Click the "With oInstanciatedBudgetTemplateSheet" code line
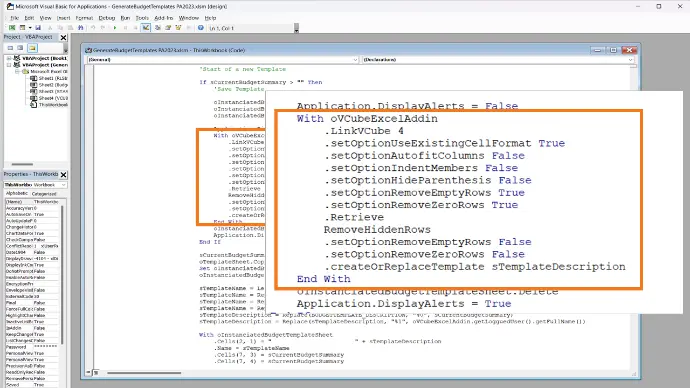 click(x=266, y=335)
